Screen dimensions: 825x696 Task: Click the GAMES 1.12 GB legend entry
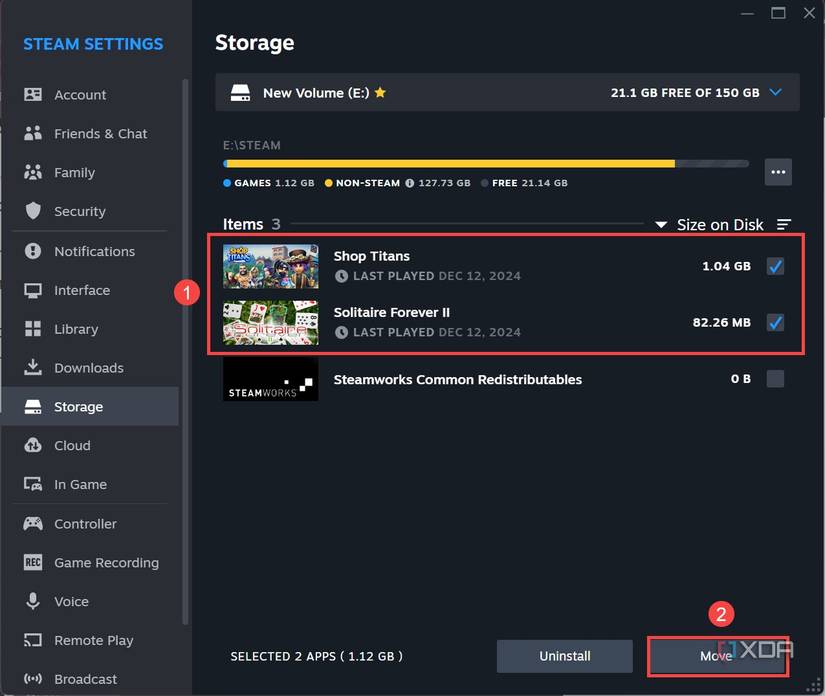(x=269, y=183)
